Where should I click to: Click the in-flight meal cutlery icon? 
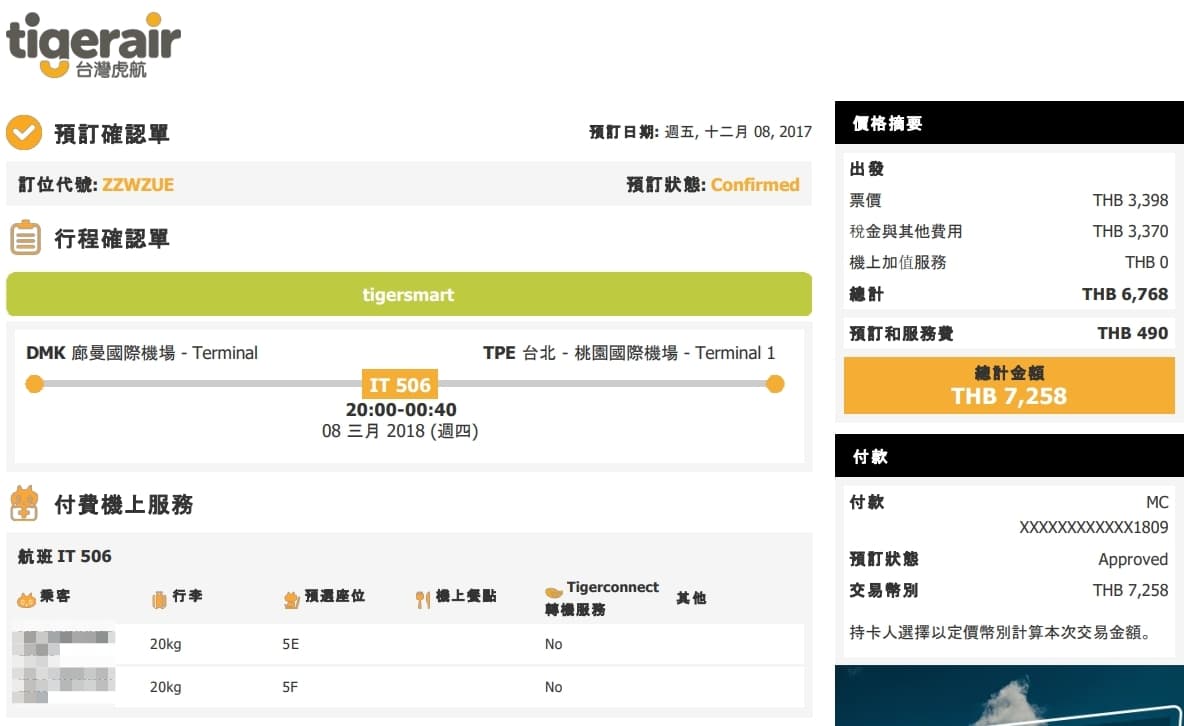pyautogui.click(x=423, y=600)
